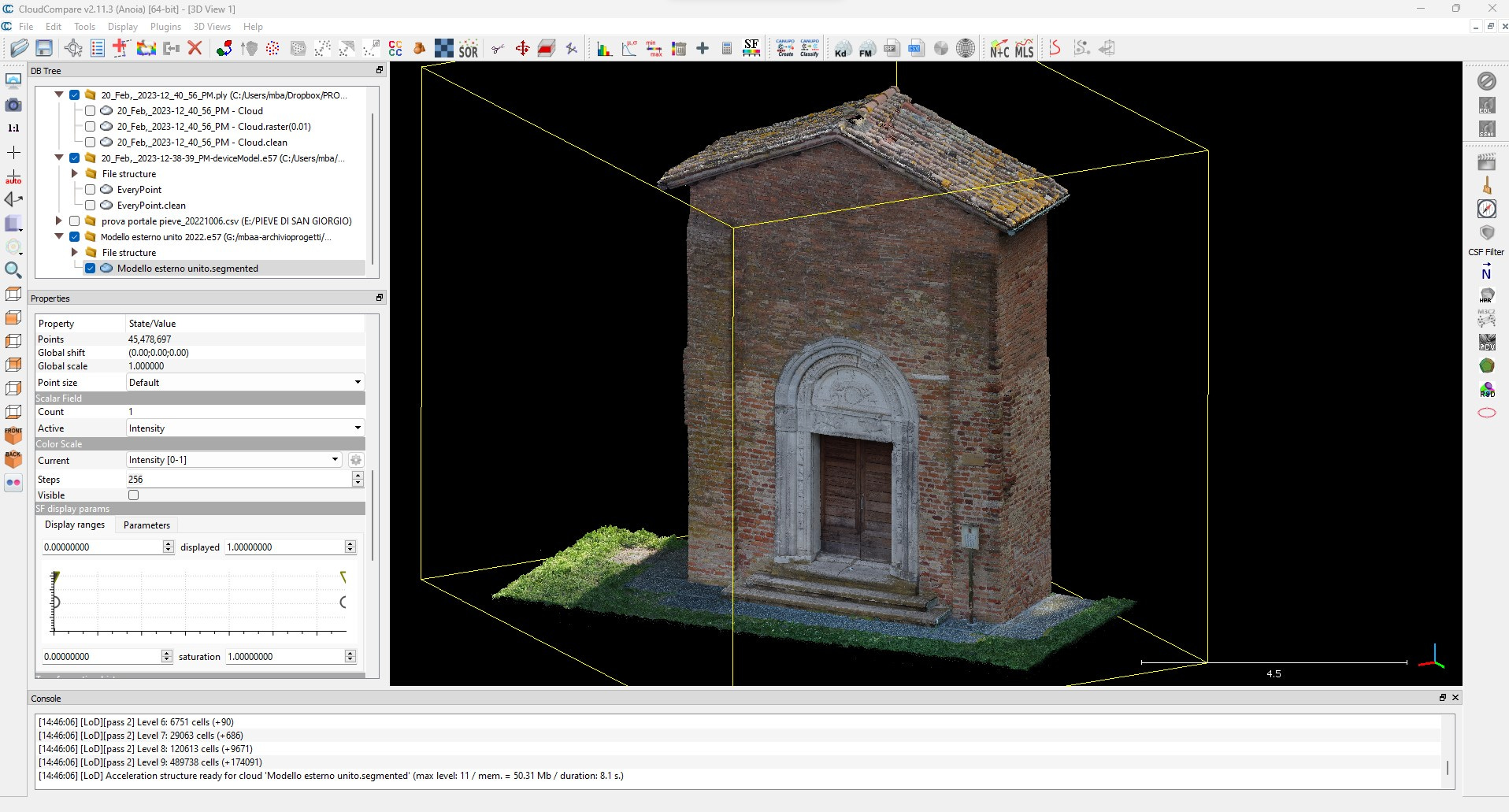Open the Point size dropdown
Viewport: 1509px width, 812px height.
tap(245, 383)
